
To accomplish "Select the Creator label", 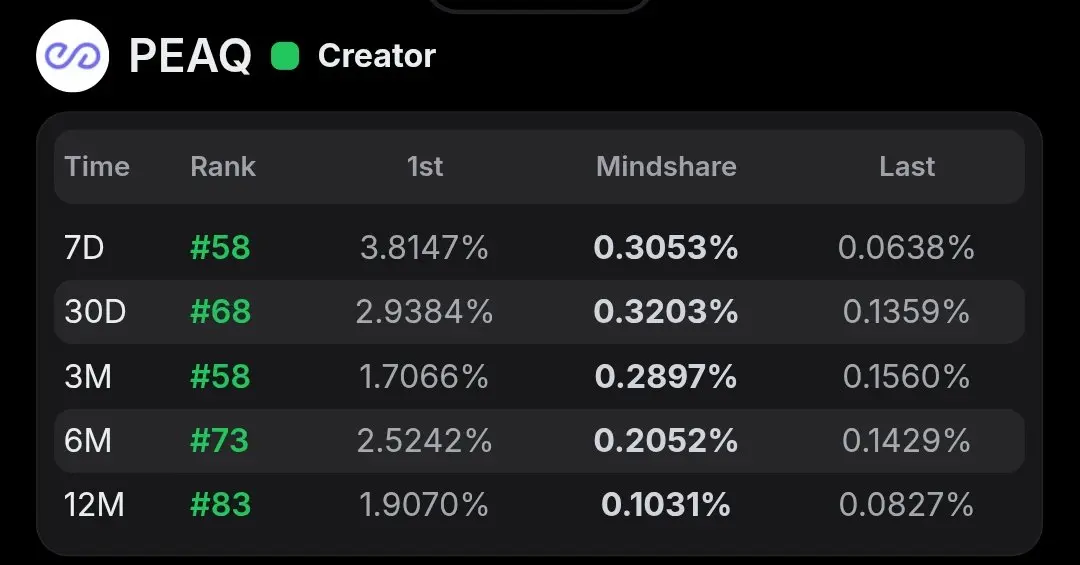I will coord(377,56).
